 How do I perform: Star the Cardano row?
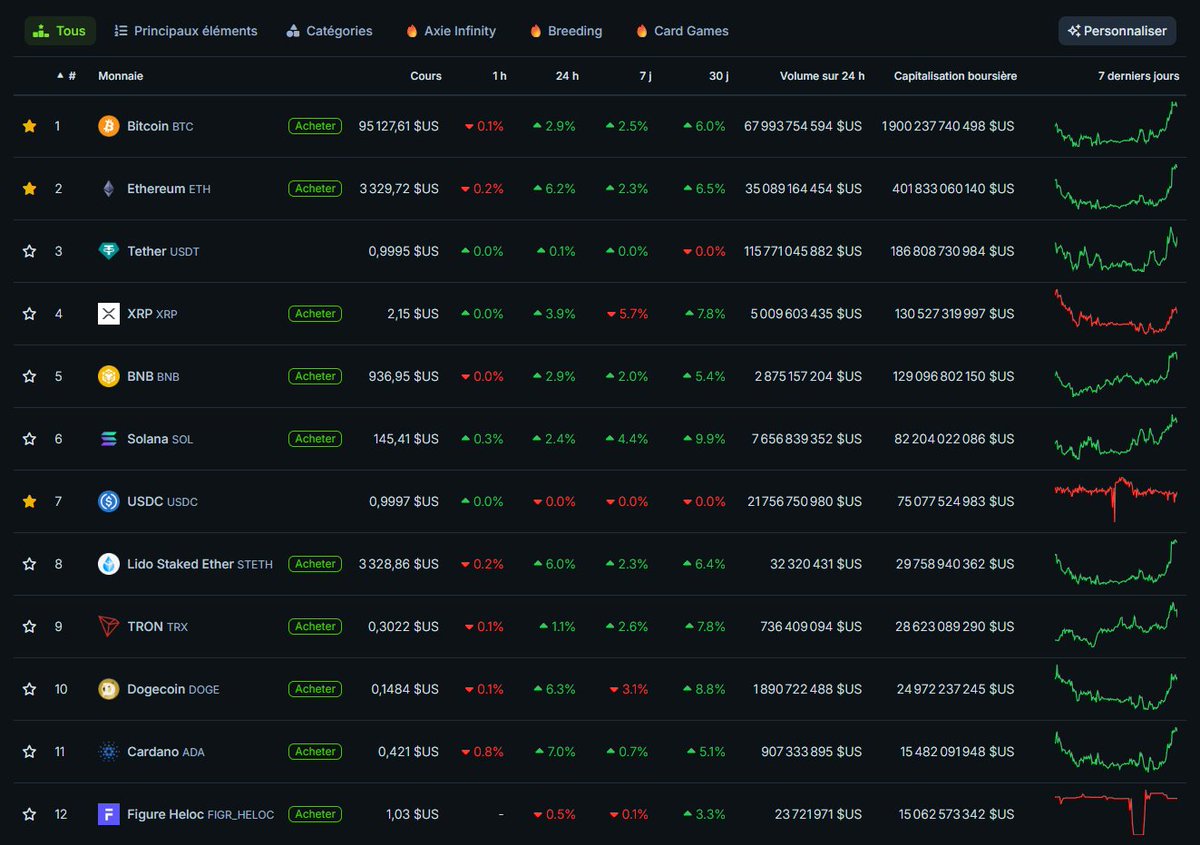coord(29,751)
